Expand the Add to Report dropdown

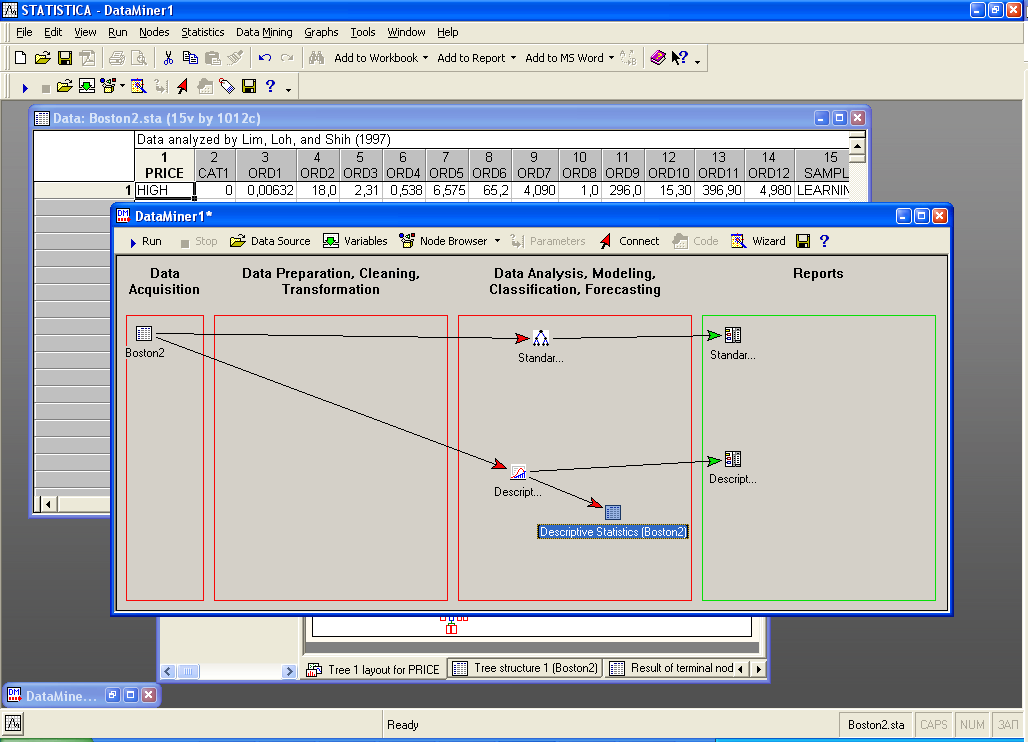point(513,58)
